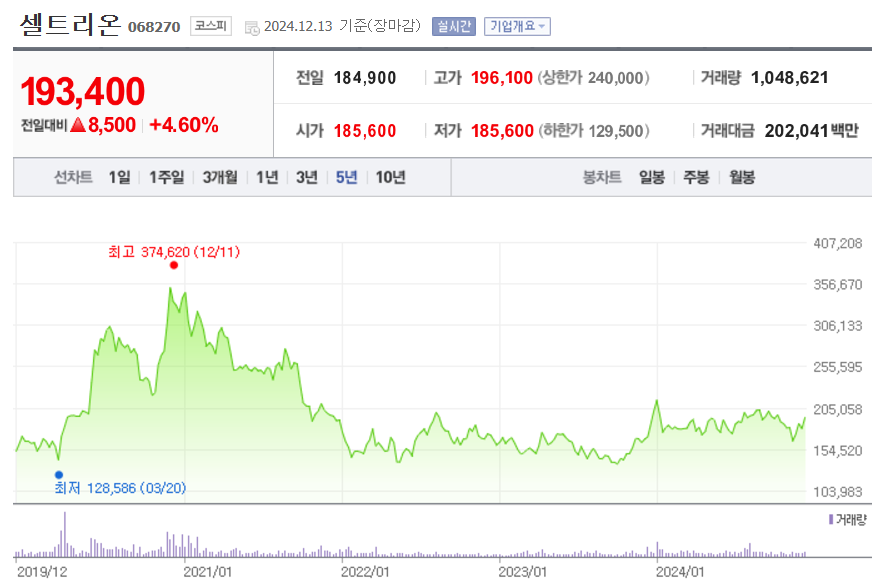Screen dimensions: 872x587
Task: Switch to 월봉 candle chart
Action: pyautogui.click(x=742, y=177)
